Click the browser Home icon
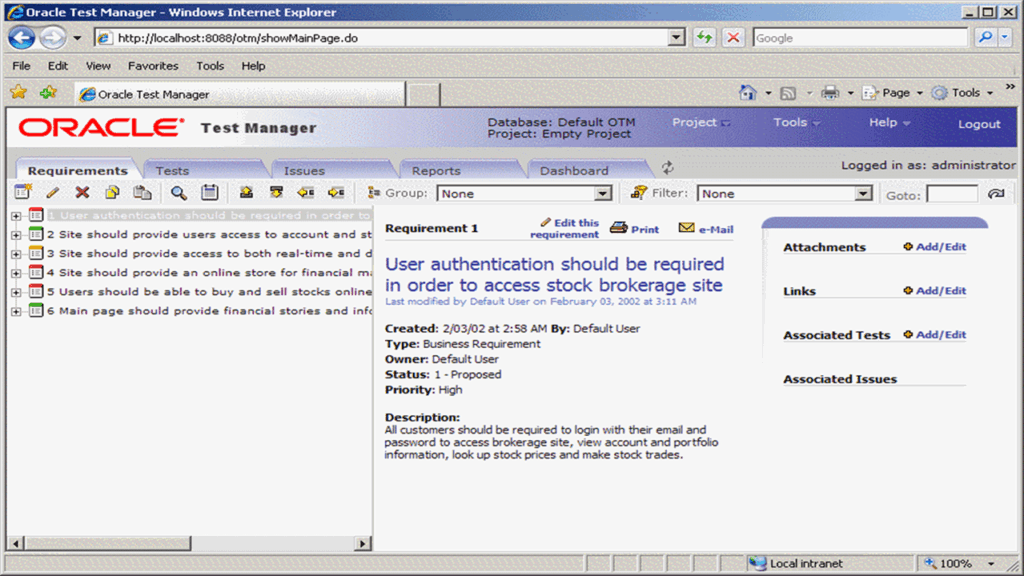The width and height of the screenshot is (1024, 576). 747,93
